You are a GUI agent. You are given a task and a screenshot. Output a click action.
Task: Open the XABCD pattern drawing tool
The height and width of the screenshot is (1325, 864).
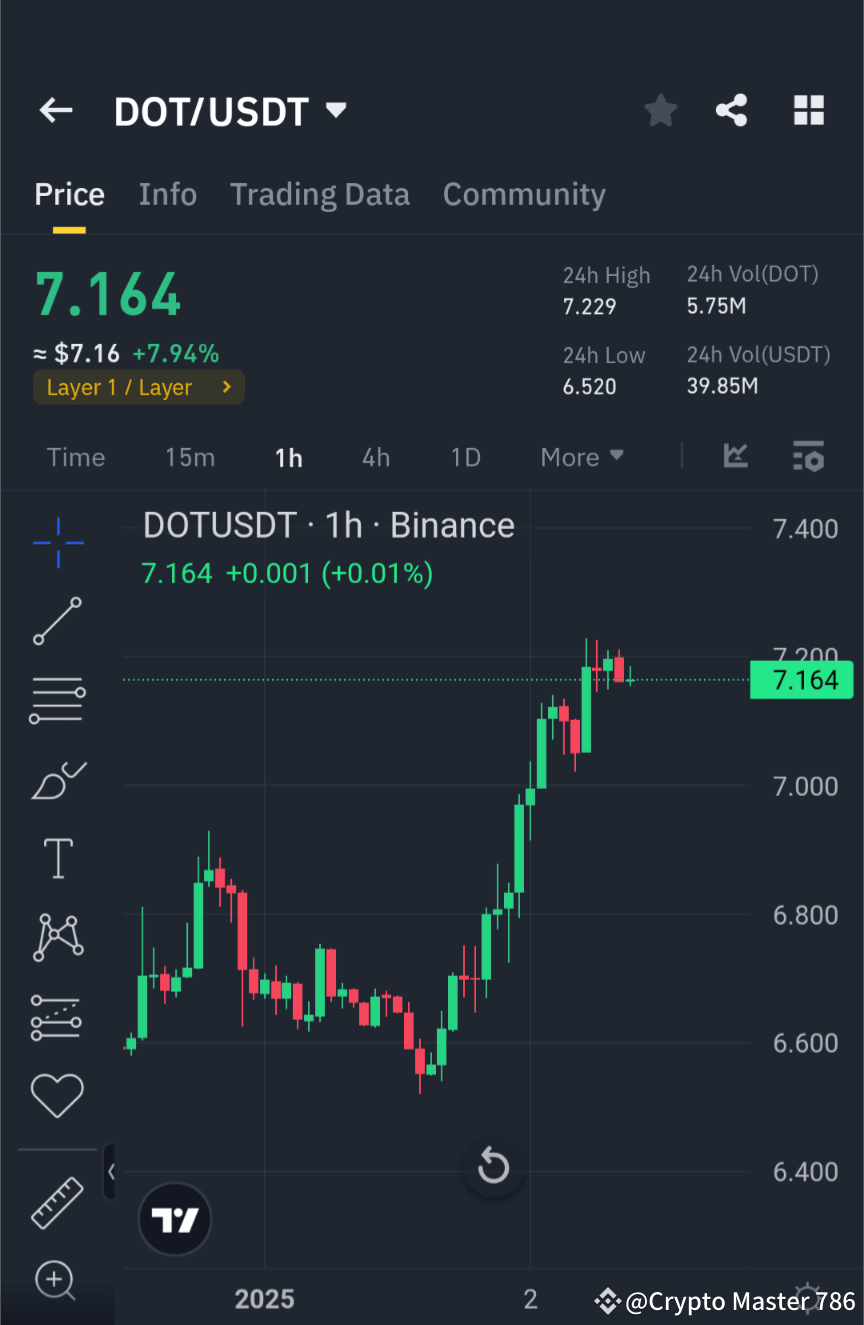57,937
